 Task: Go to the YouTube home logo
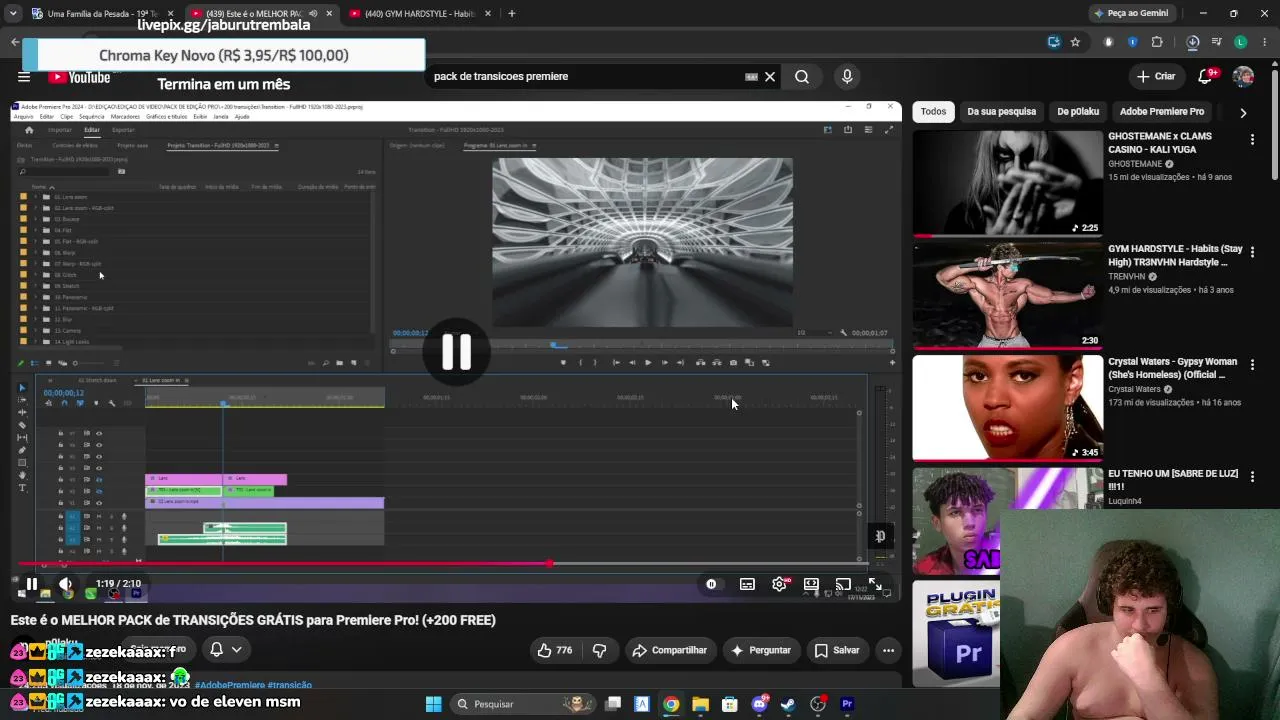click(x=80, y=77)
